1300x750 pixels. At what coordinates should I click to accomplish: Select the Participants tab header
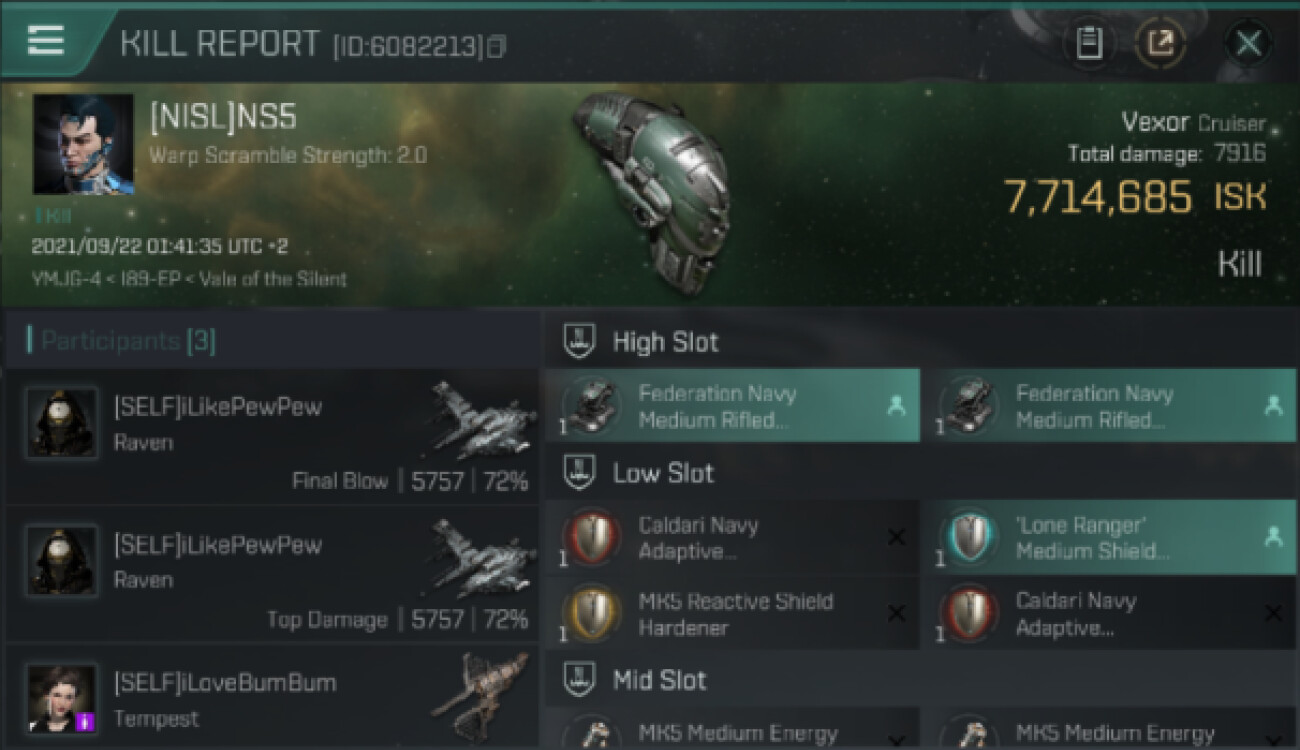128,341
